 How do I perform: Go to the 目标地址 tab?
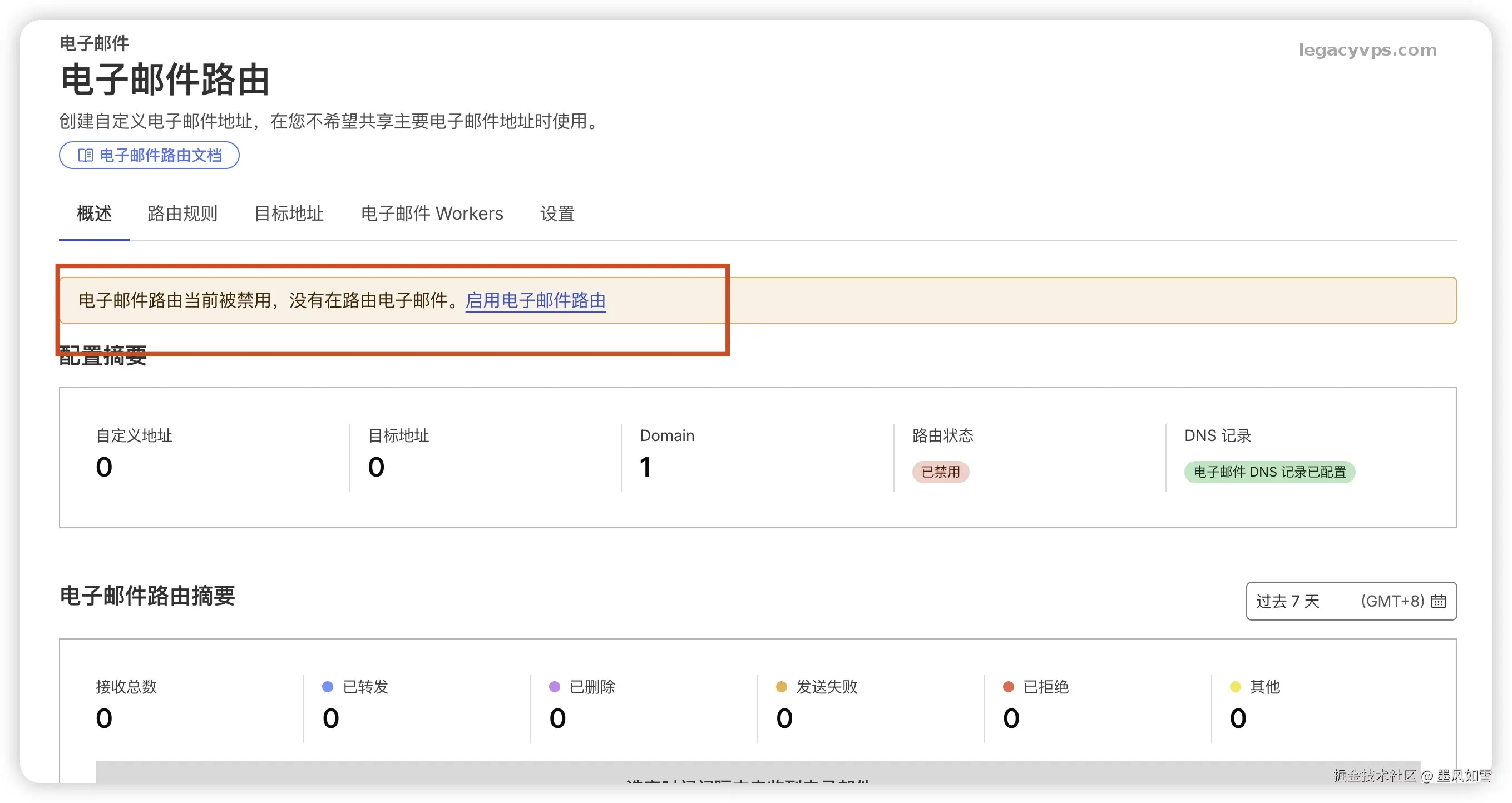pos(289,214)
